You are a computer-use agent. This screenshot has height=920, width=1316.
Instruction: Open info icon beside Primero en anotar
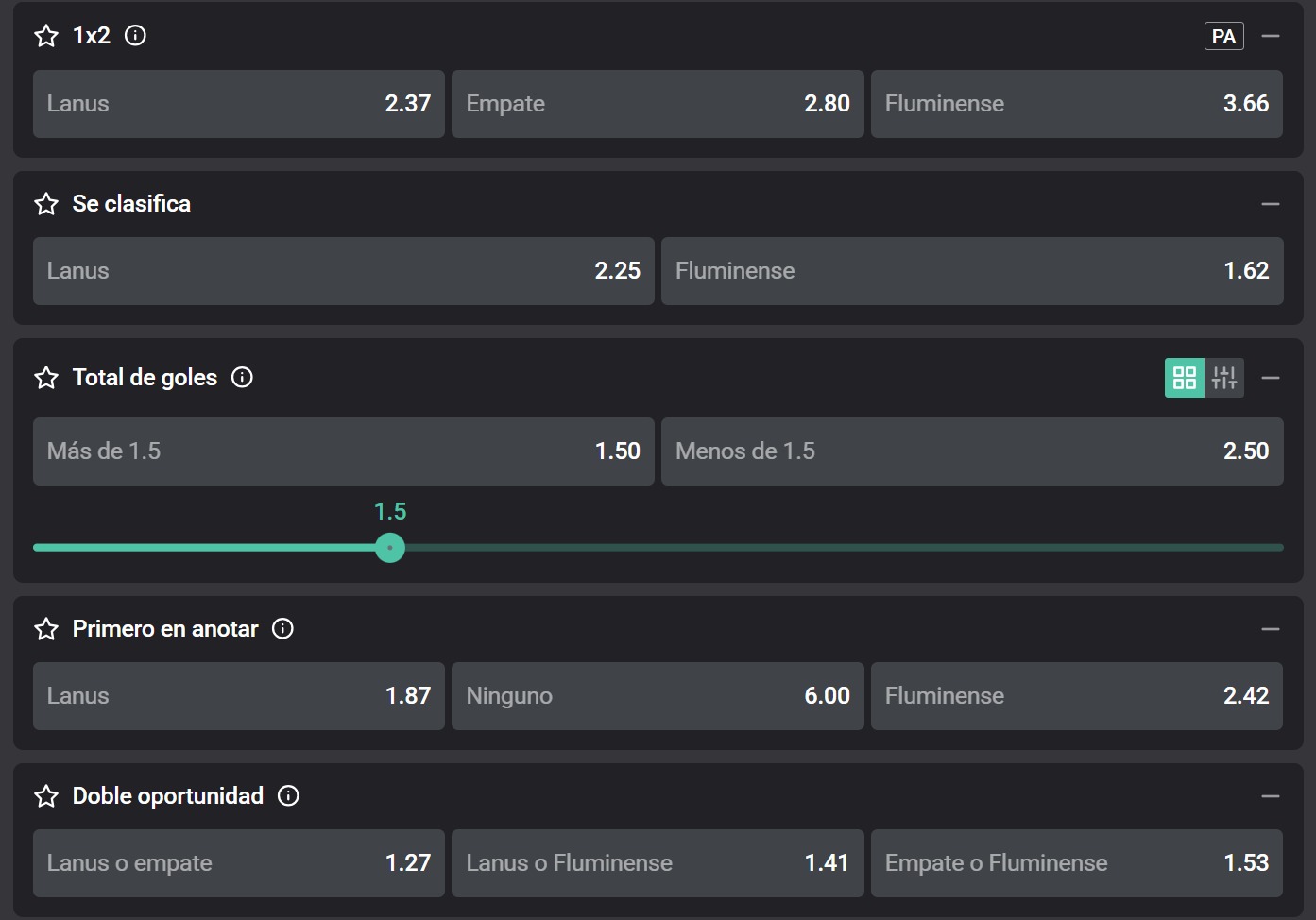(282, 628)
